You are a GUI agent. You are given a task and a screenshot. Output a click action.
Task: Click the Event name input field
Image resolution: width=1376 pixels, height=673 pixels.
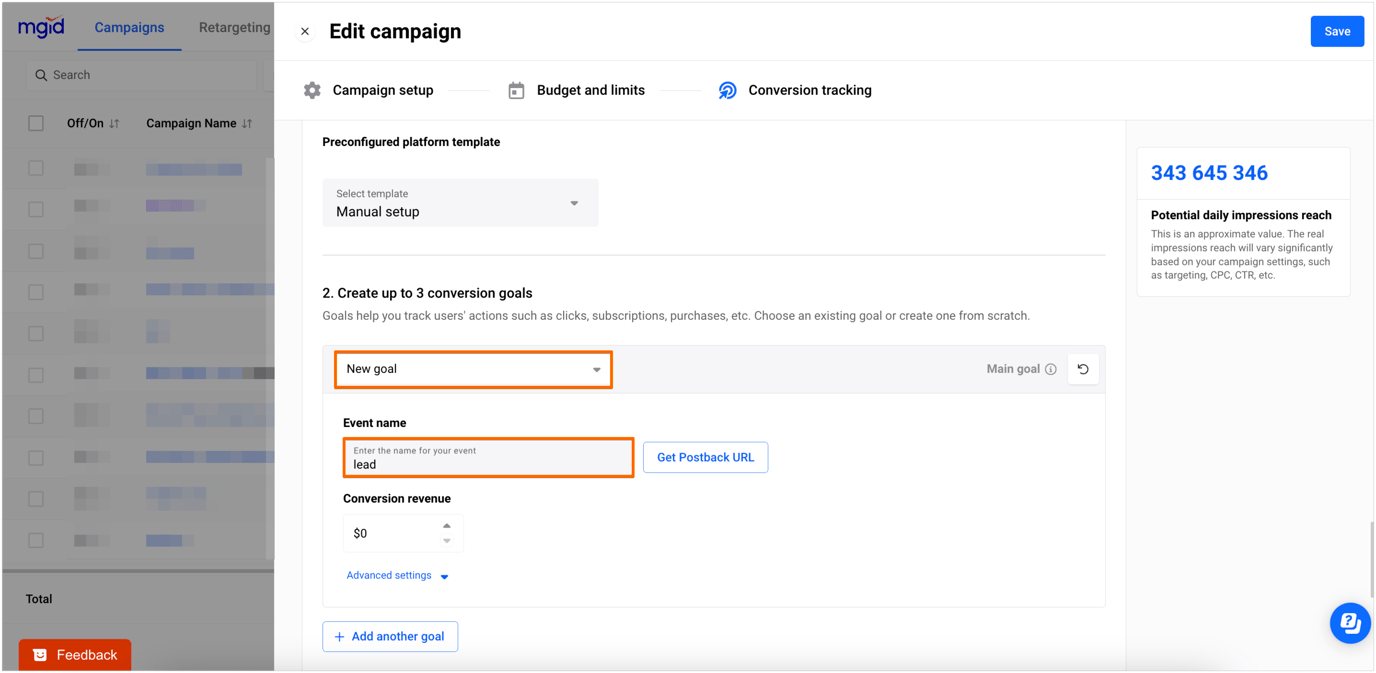tap(488, 457)
